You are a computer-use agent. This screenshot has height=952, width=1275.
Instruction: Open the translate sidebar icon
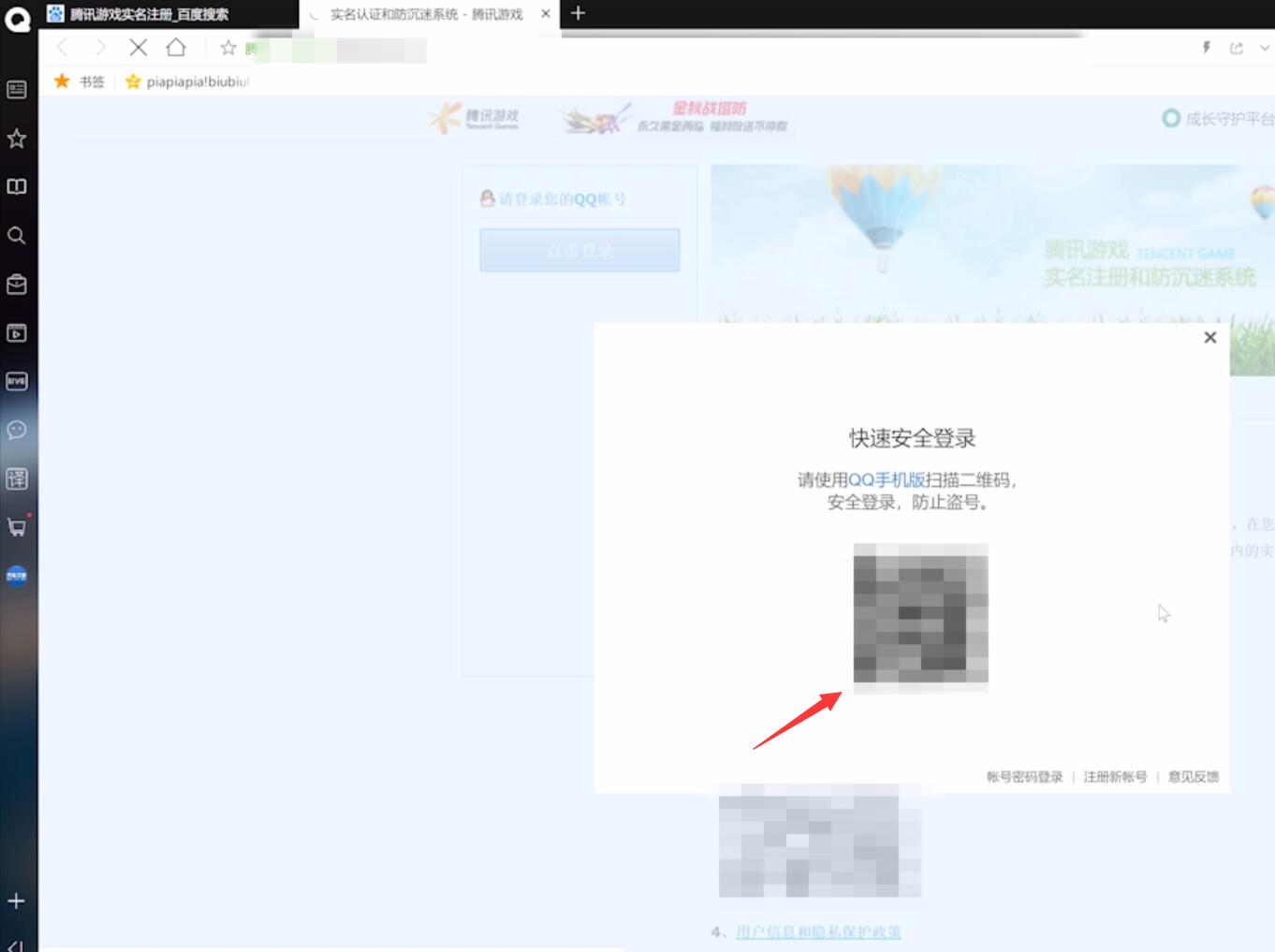pos(17,478)
